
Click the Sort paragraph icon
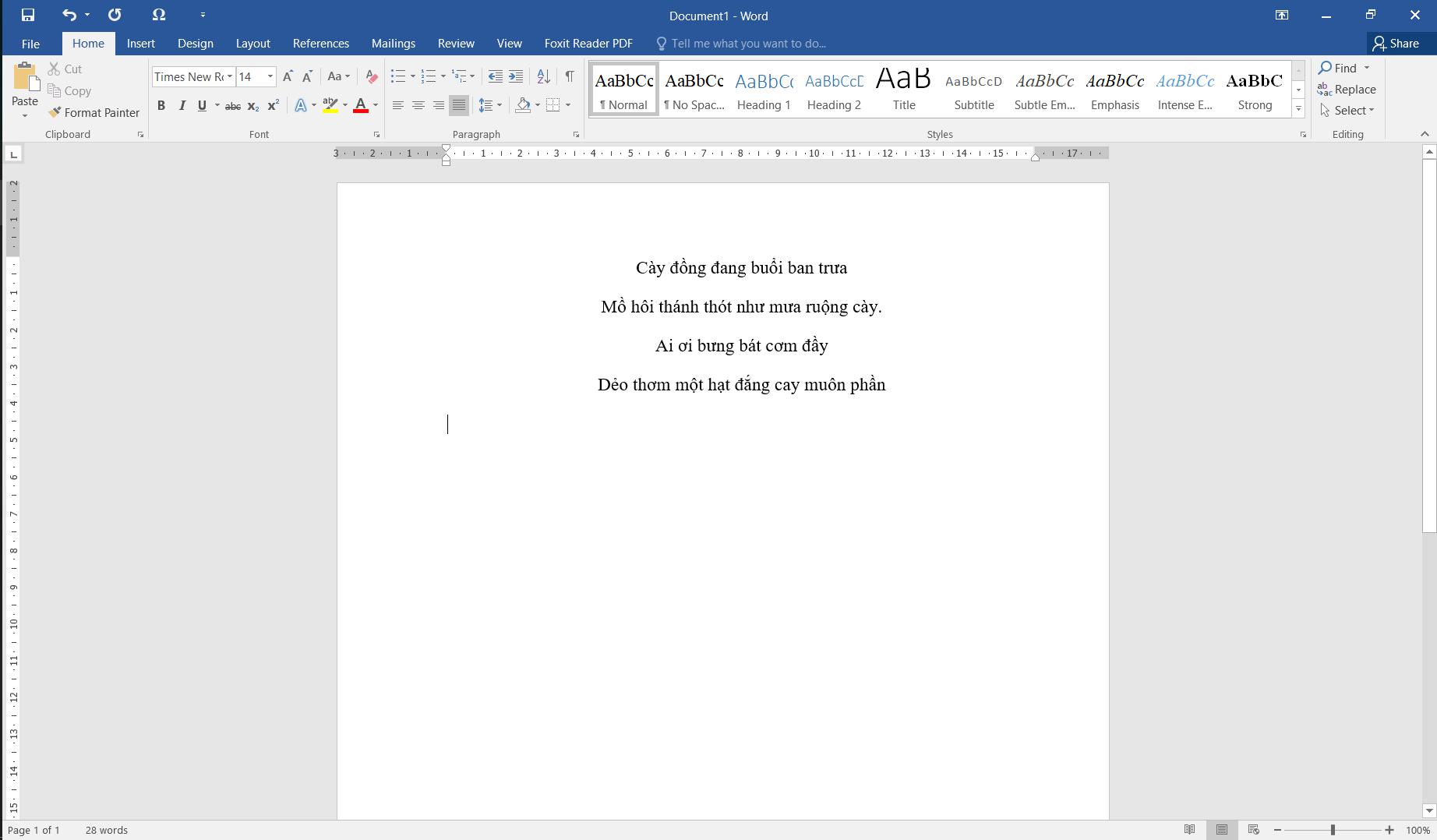pyautogui.click(x=543, y=76)
